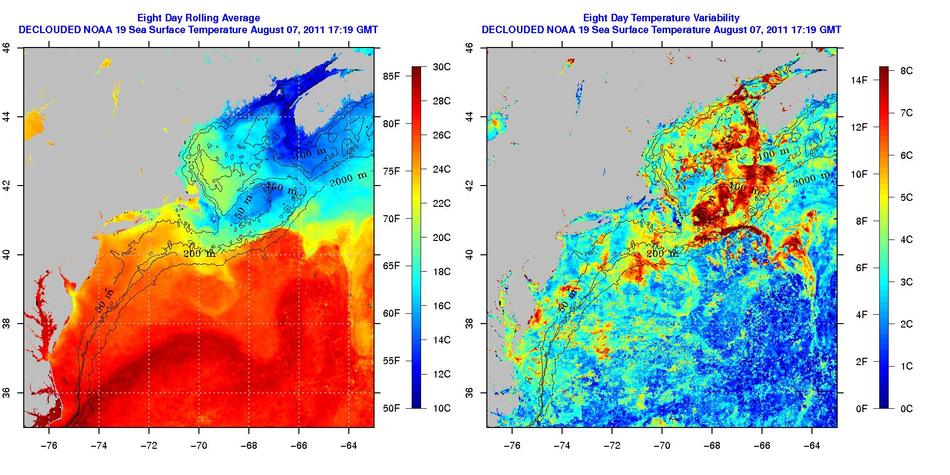950x475 pixels.
Task: Click the right map's variability colorbar
Action: pos(884,238)
